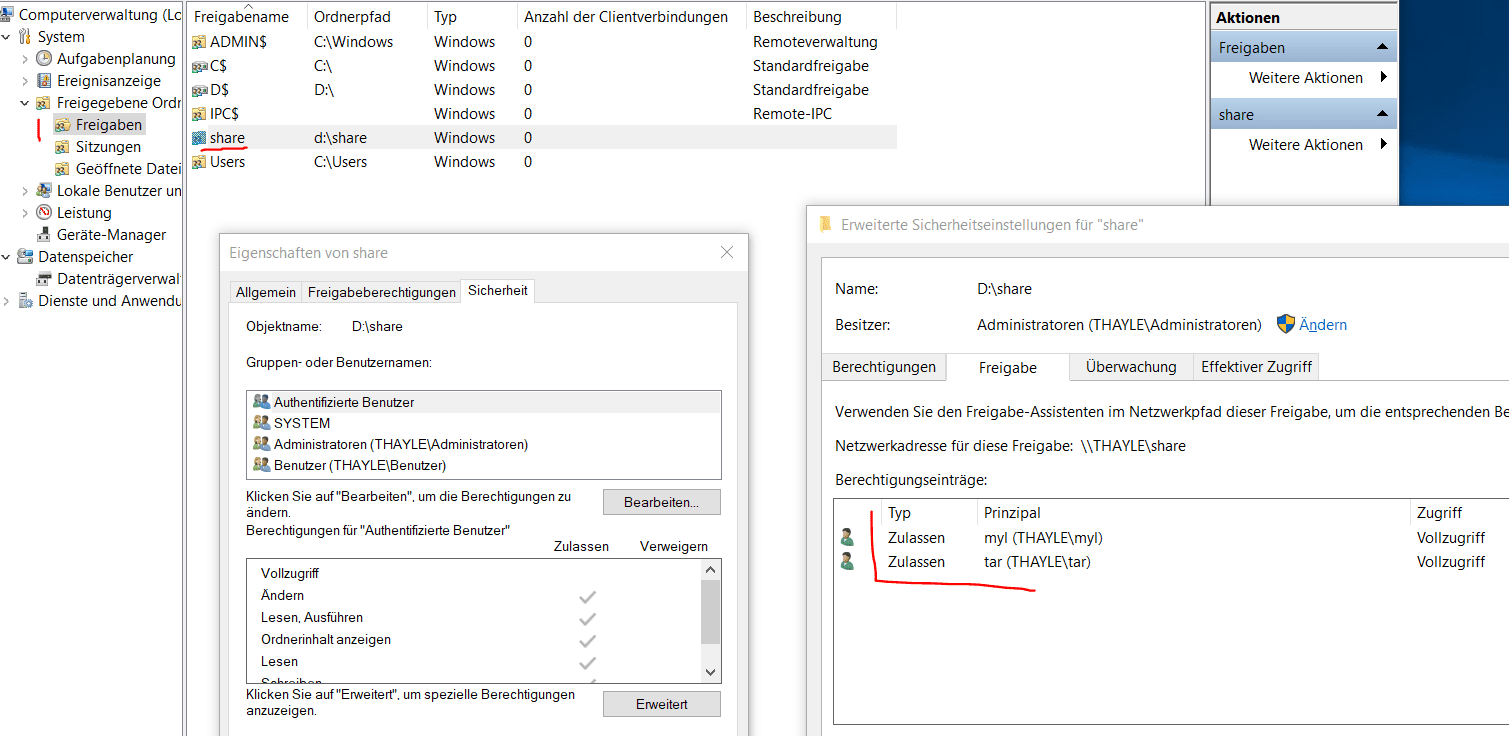Screen dimensions: 1509x736
Task: Click the Erweitert button
Action: tap(661, 704)
